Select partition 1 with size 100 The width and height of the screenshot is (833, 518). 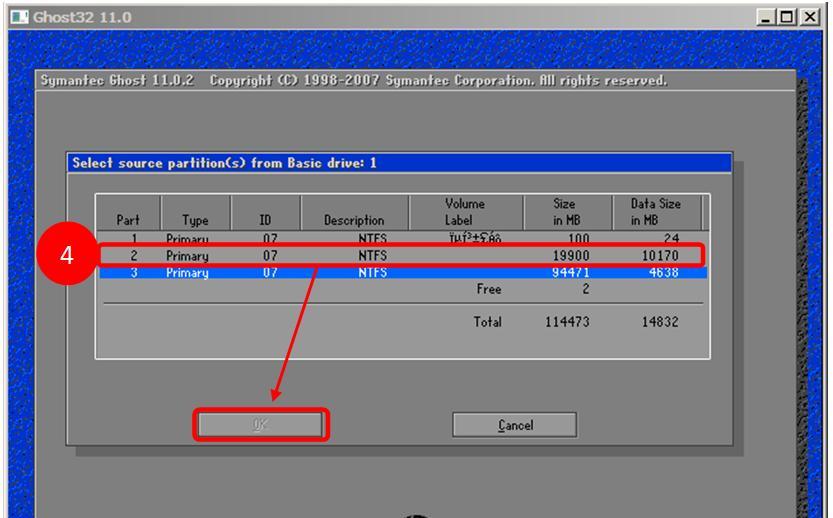point(403,239)
